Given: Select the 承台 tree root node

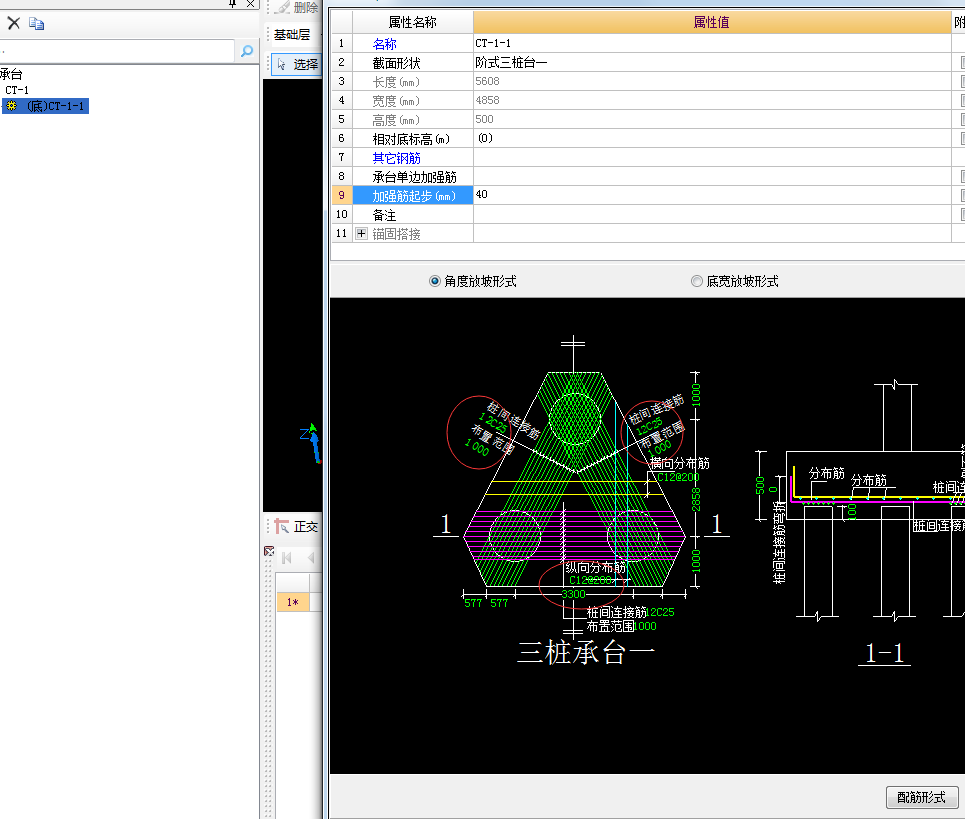Looking at the screenshot, I should pyautogui.click(x=12, y=74).
